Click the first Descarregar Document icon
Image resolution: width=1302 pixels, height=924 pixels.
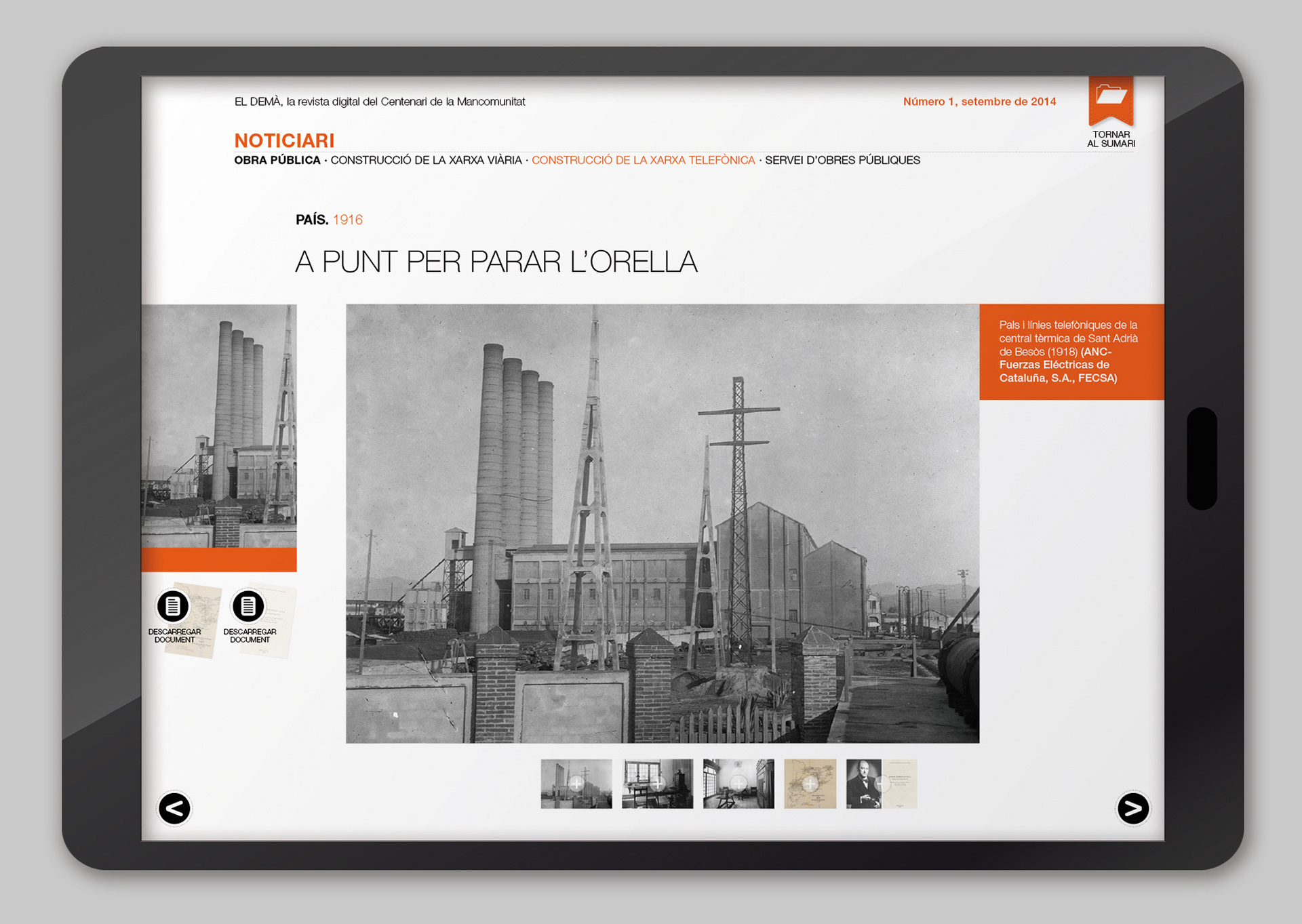pos(173,606)
